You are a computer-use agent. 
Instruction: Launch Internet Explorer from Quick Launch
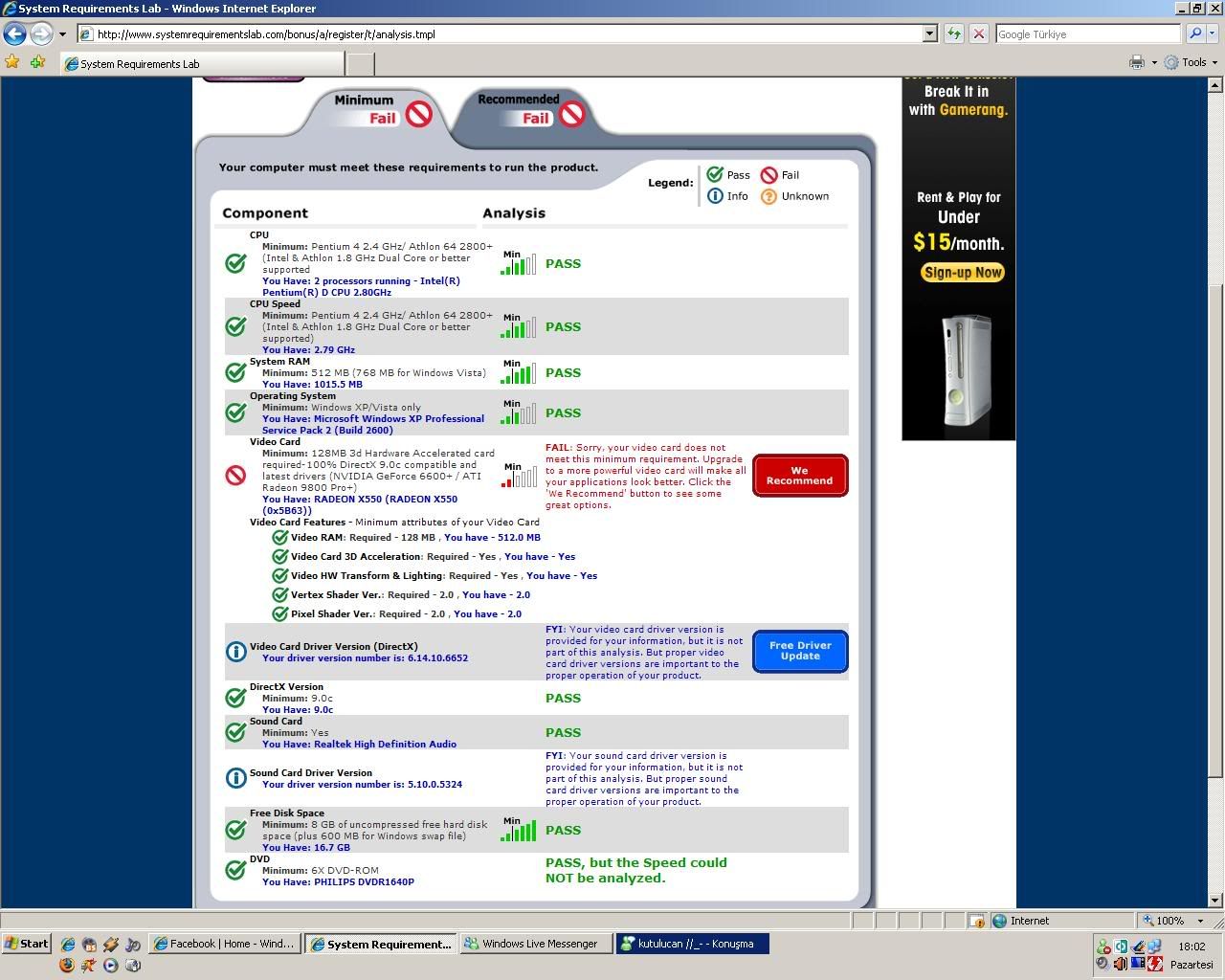pos(68,944)
